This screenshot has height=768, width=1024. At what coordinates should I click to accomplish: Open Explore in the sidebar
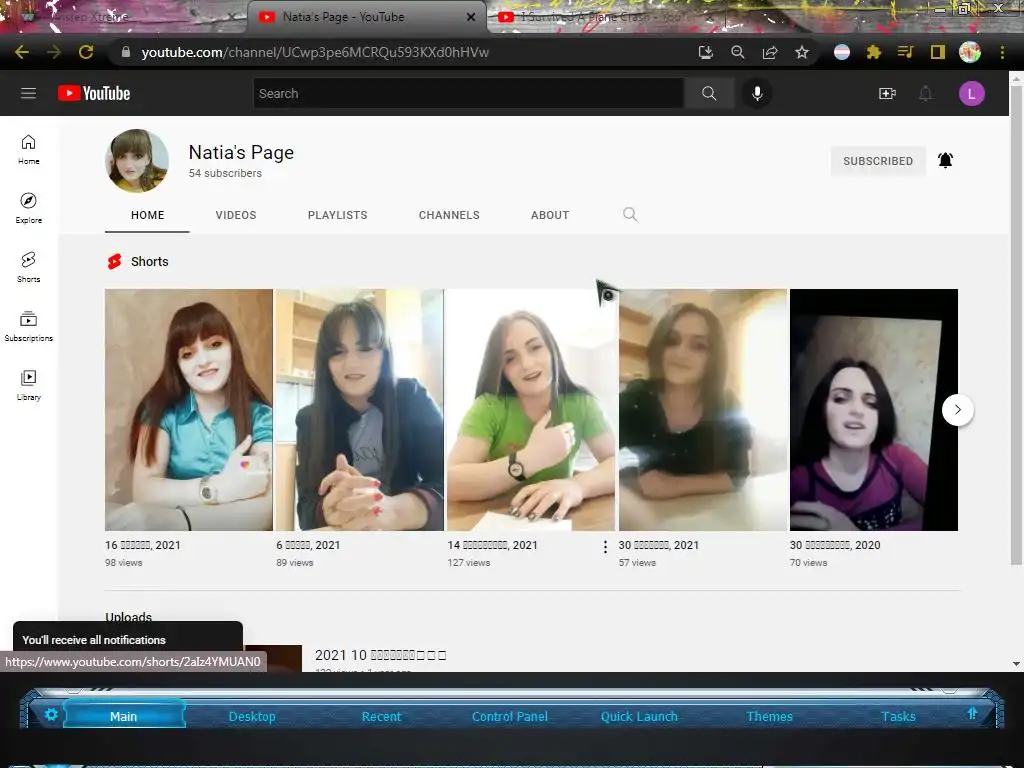29,208
